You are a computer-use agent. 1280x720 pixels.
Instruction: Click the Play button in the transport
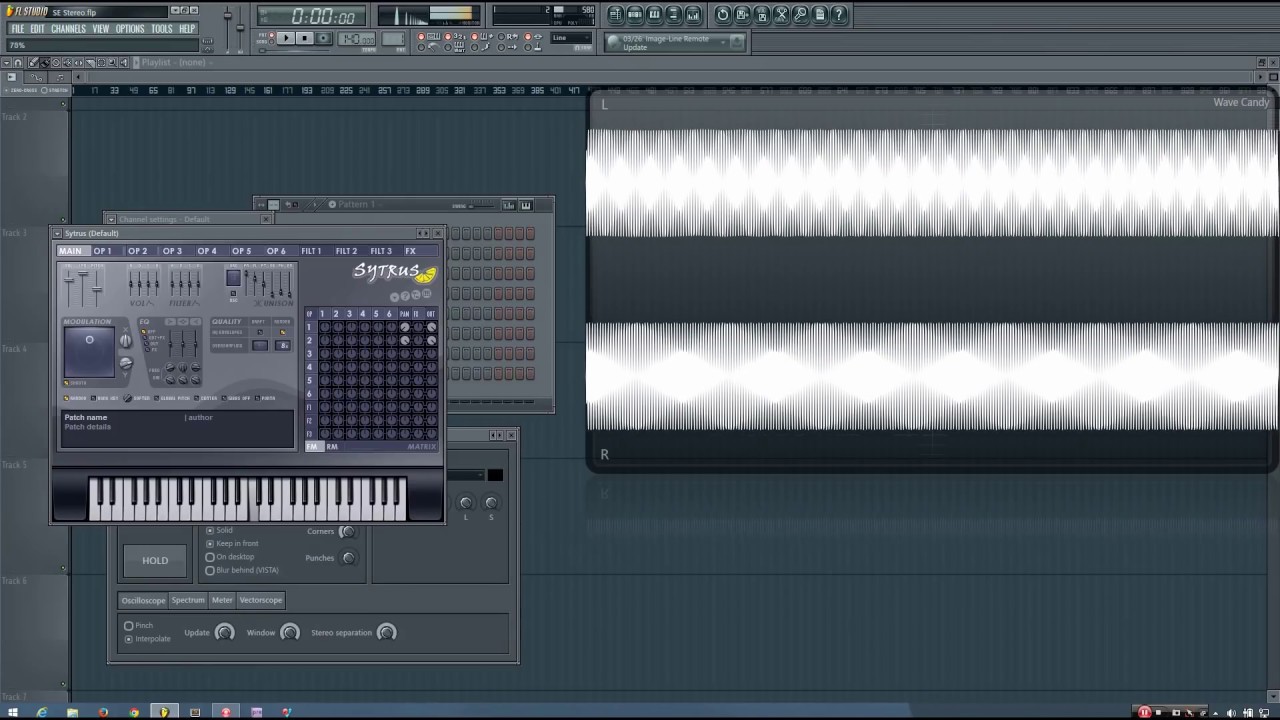286,39
